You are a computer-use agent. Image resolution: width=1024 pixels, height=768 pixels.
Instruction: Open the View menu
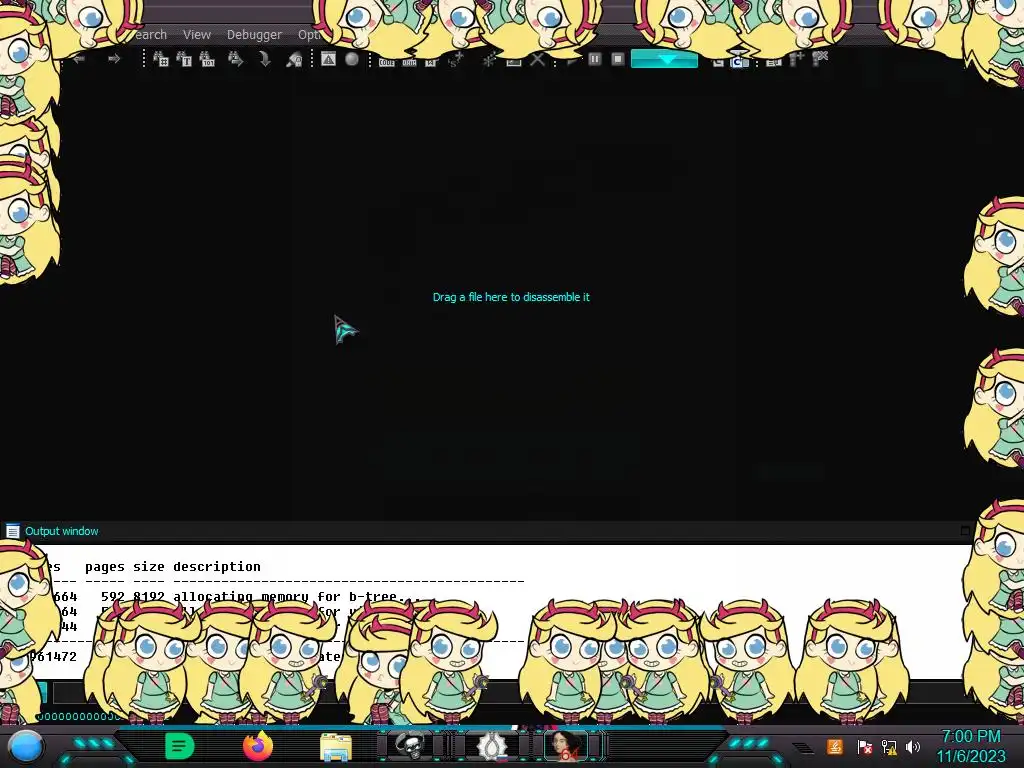pyautogui.click(x=197, y=35)
